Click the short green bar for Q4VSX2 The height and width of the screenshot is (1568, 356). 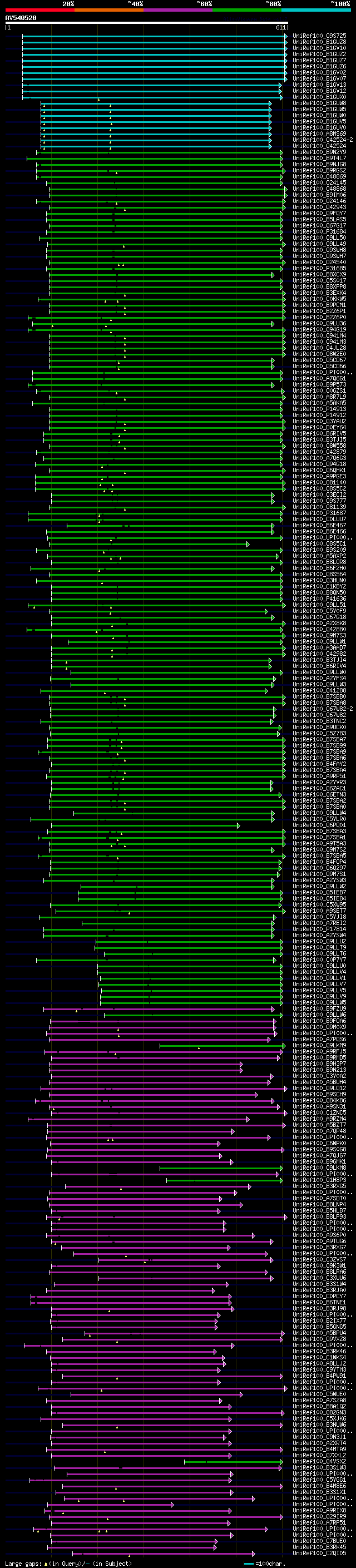click(x=234, y=1461)
